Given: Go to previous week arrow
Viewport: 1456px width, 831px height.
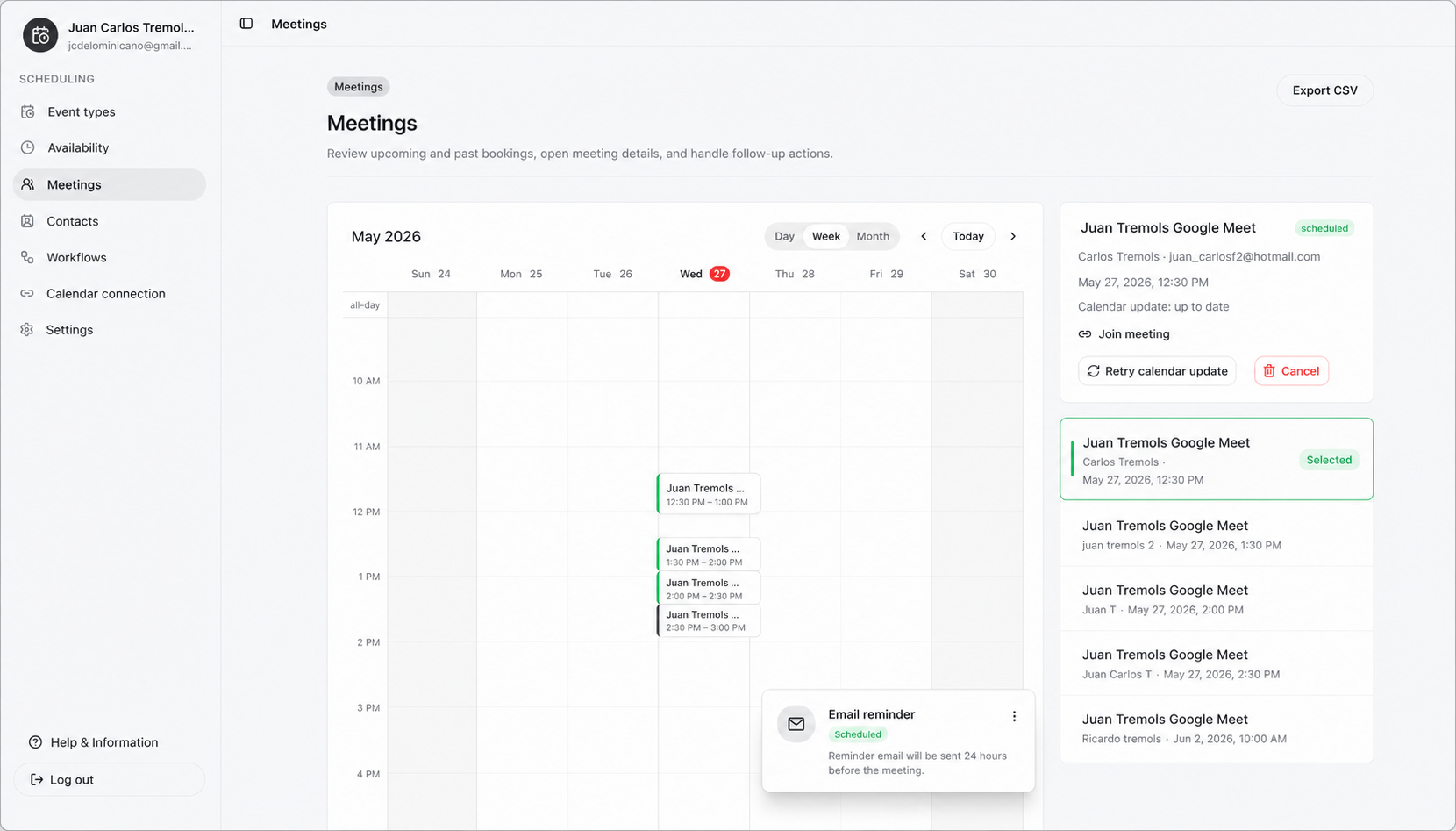Looking at the screenshot, I should 924,236.
